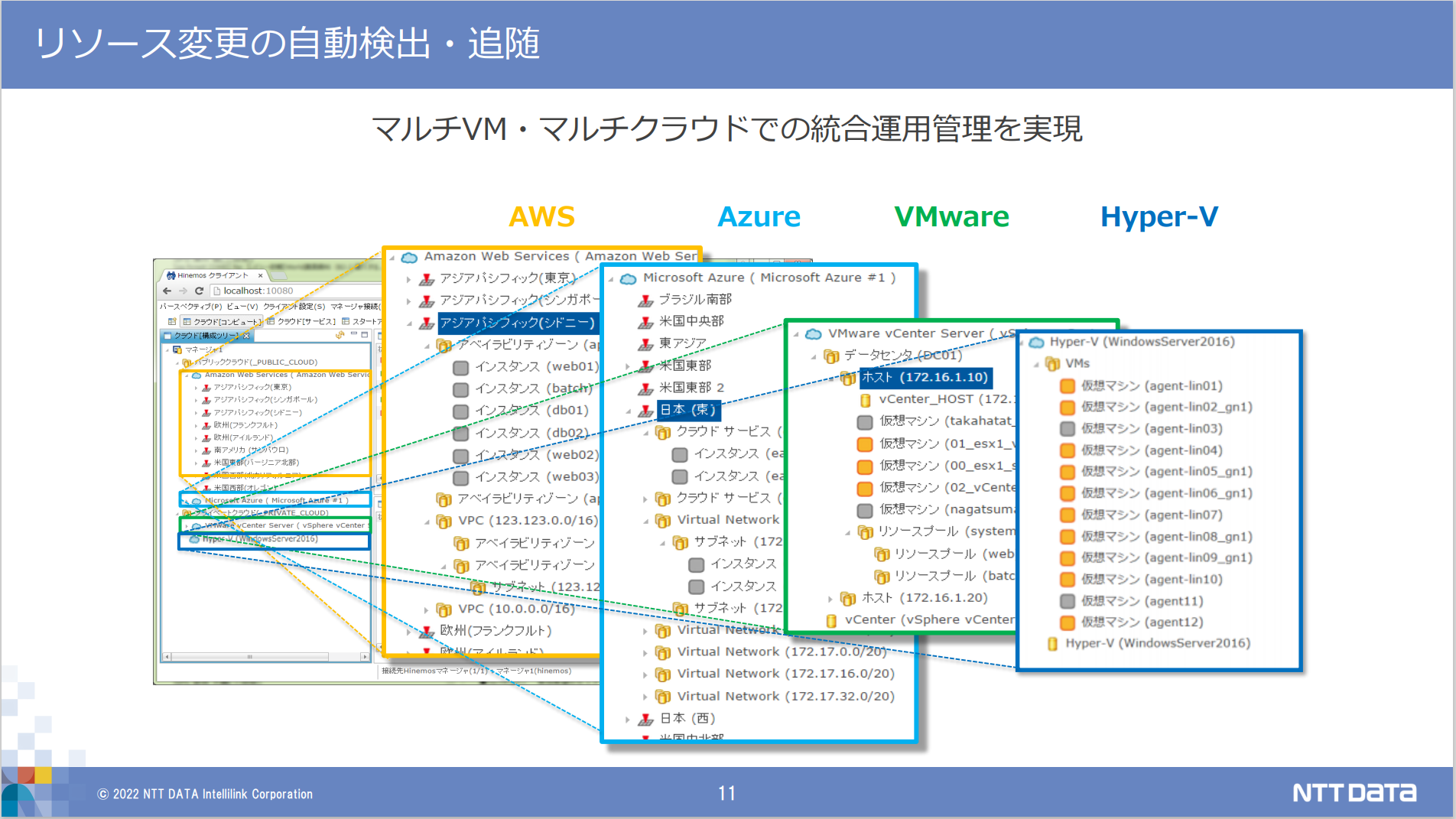1456x819 pixels.
Task: Click the region icon beside アジアパシフィック(シドニー)
Action: (x=427, y=323)
